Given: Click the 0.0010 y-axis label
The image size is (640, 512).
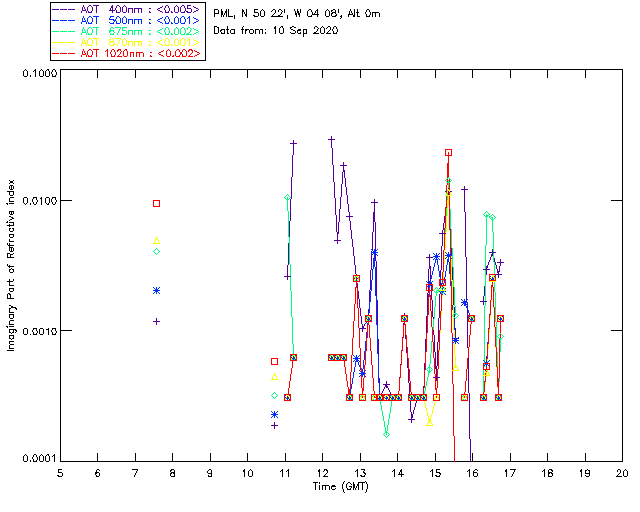Looking at the screenshot, I should click(40, 331).
